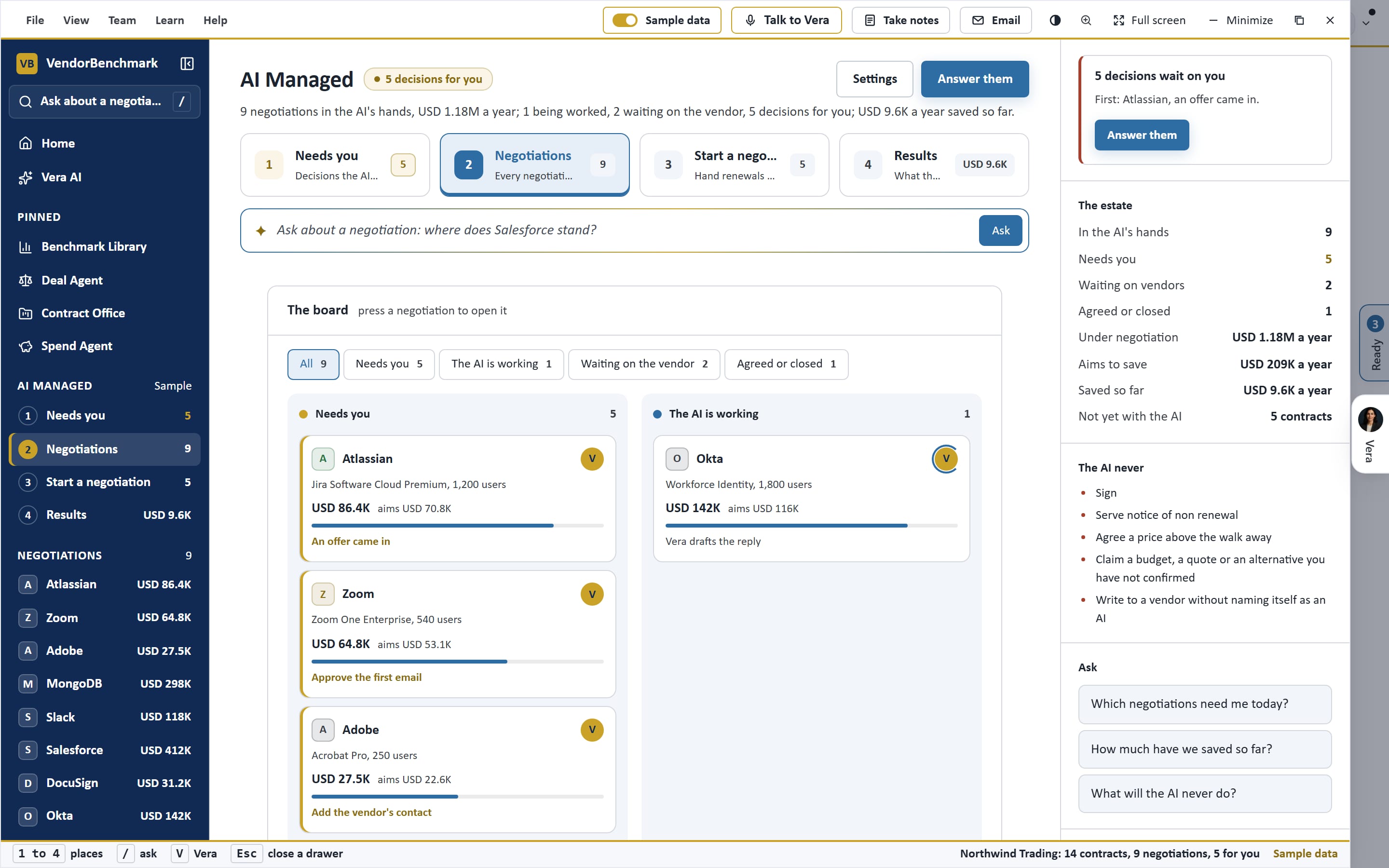The width and height of the screenshot is (1389, 868).
Task: Click the Vera avatar on Atlassian card
Action: click(592, 459)
